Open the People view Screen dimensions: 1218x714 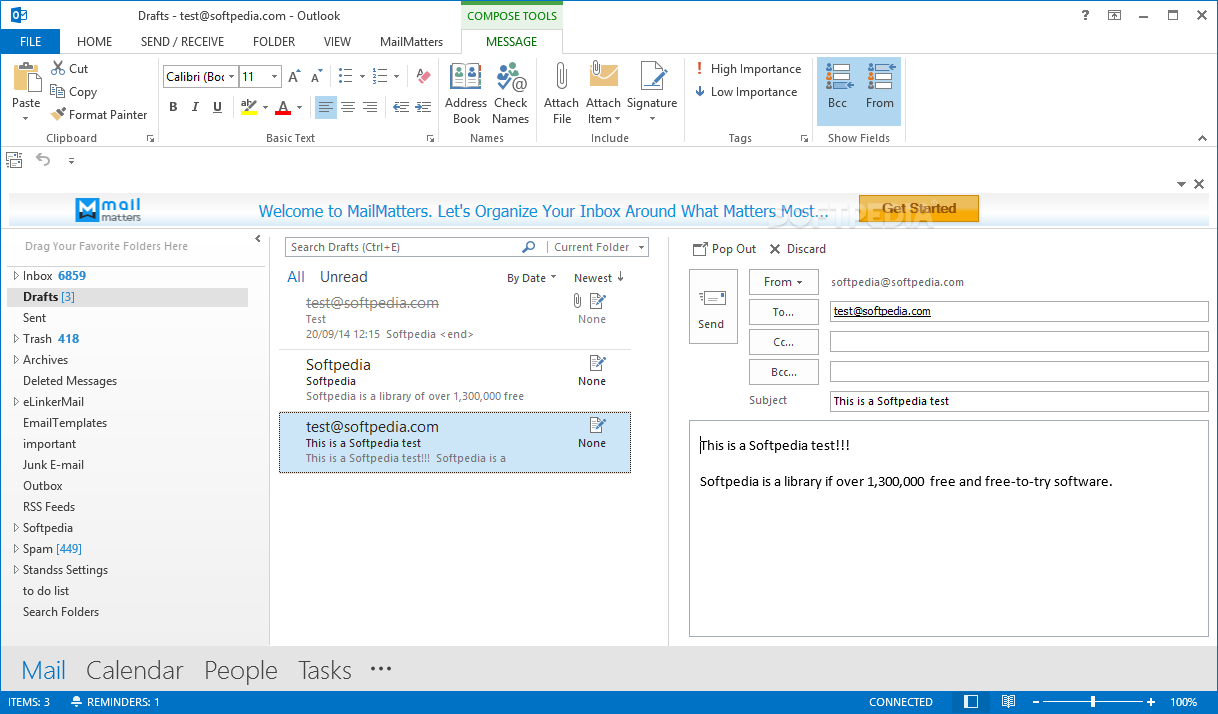[x=241, y=670]
